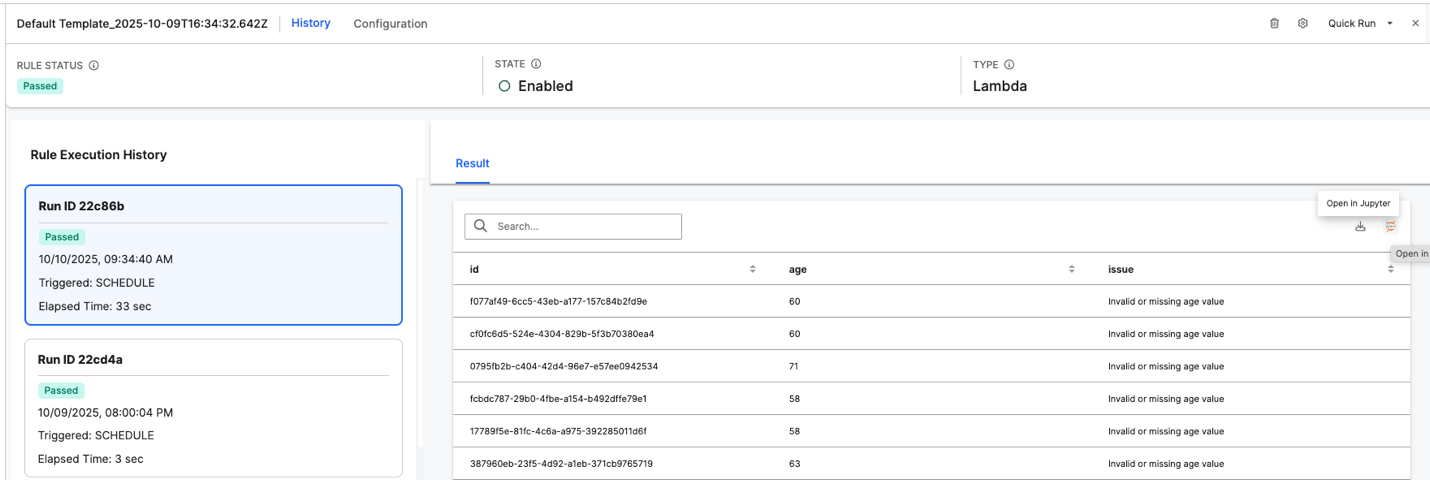
Task: Select Run ID 22cd4a card
Action: 213,408
